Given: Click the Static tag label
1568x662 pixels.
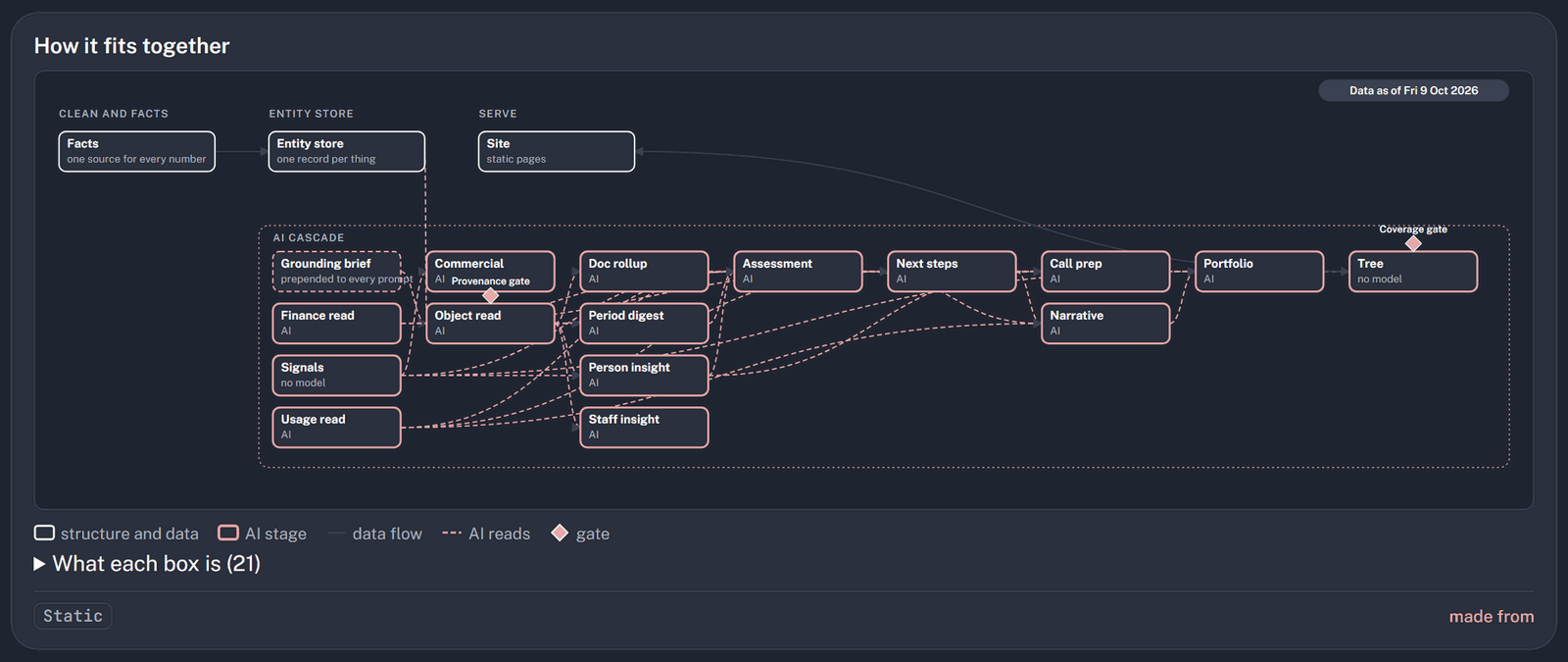Looking at the screenshot, I should 73,616.
